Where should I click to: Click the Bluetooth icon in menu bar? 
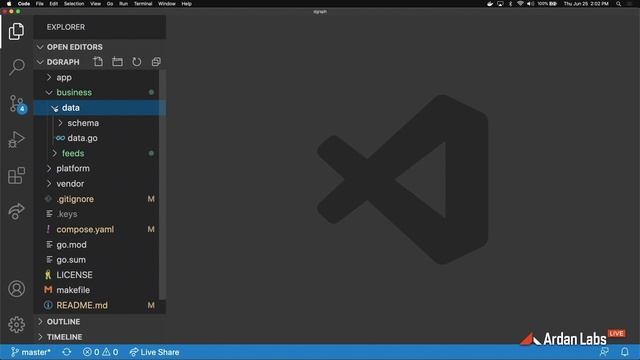(510, 4)
